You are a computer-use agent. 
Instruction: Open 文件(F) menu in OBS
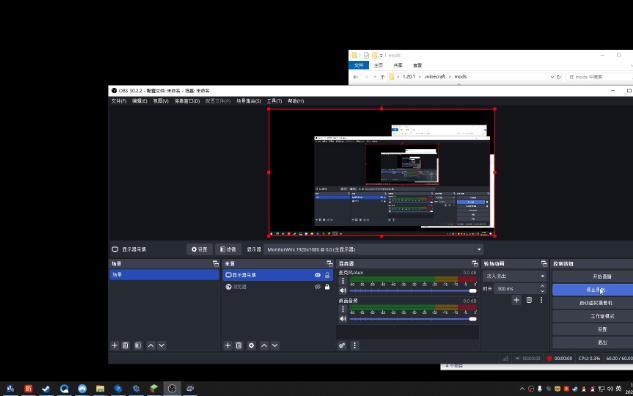click(119, 101)
